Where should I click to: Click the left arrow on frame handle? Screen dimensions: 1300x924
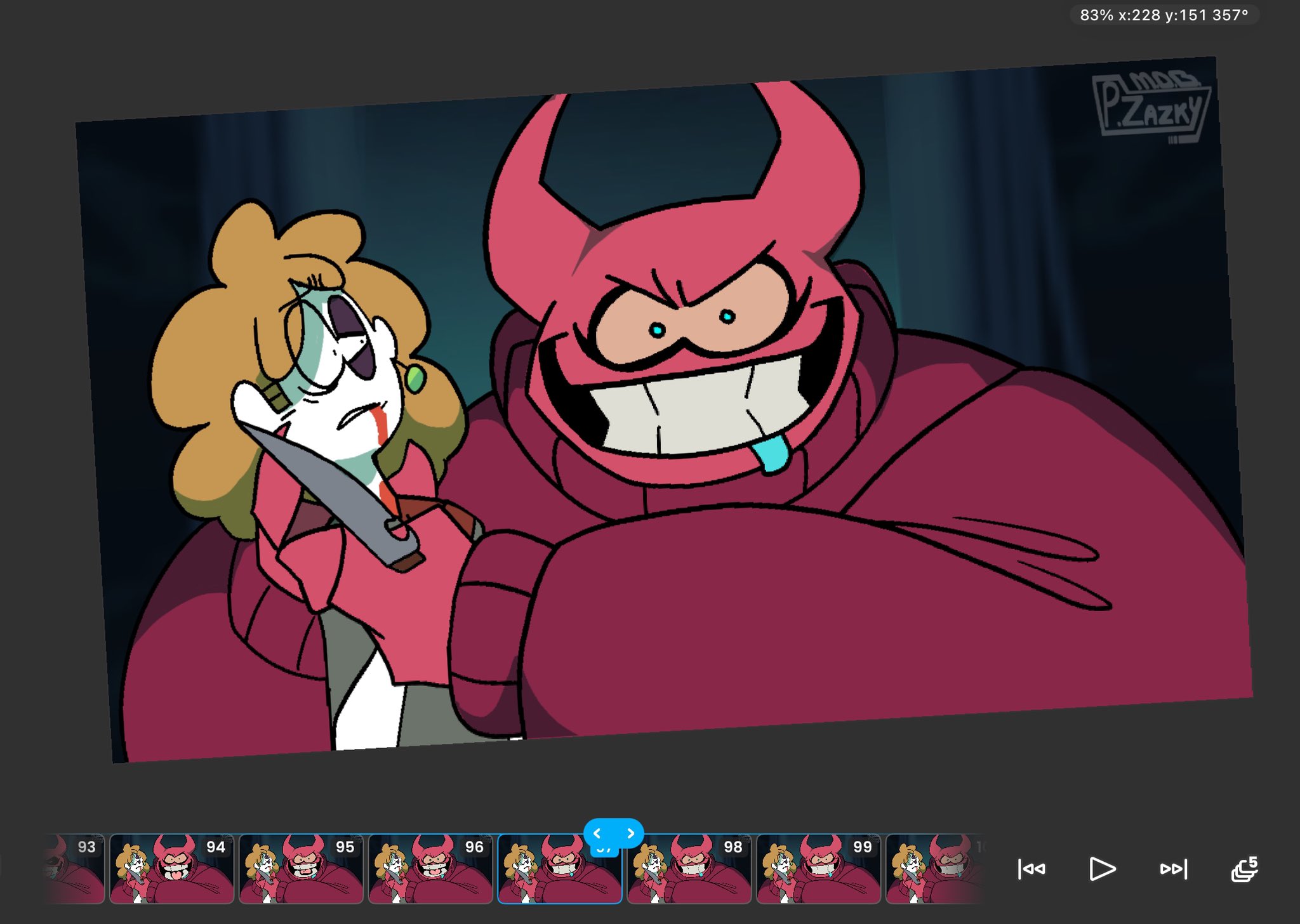click(x=597, y=833)
